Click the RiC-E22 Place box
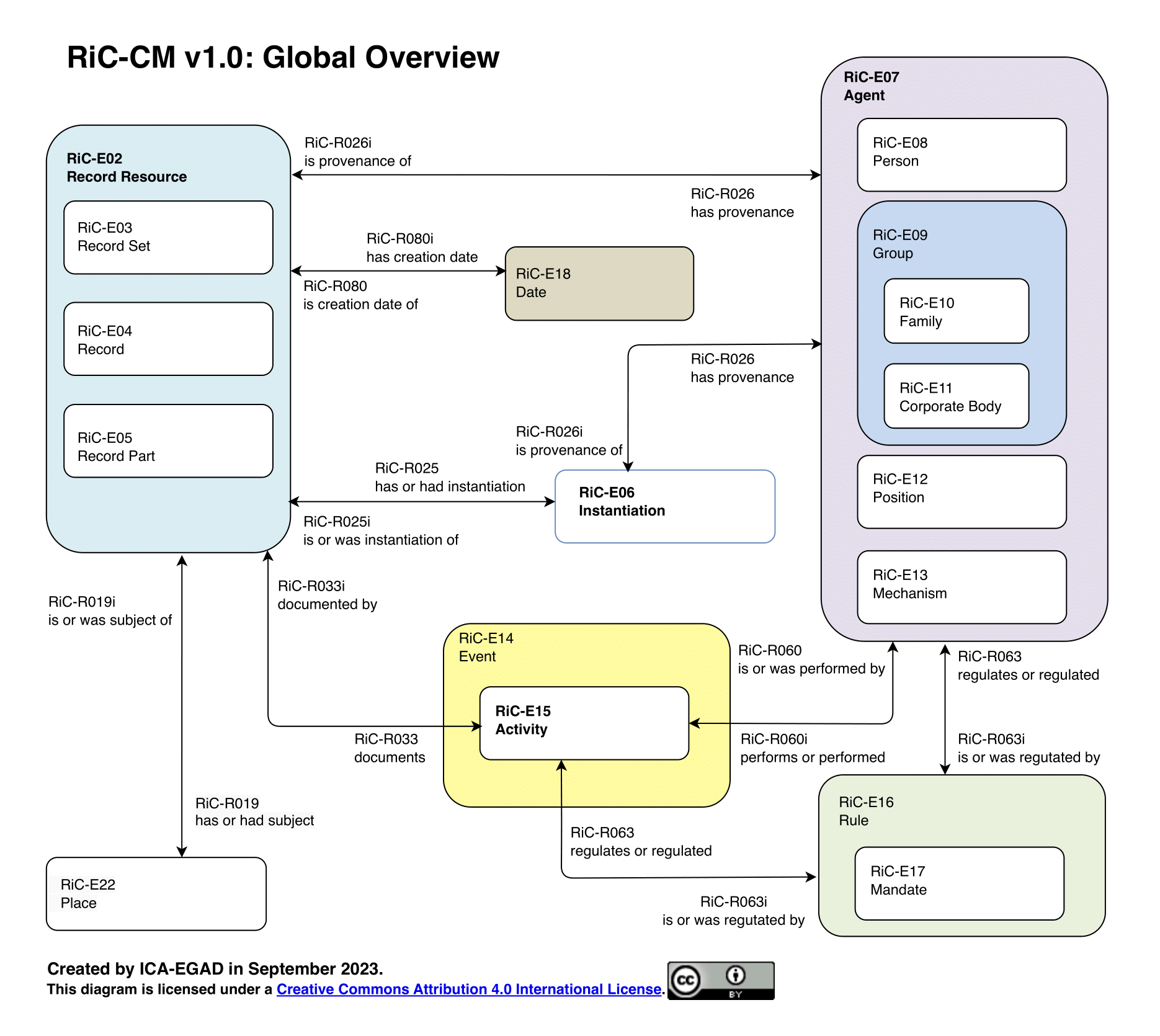1160x1036 pixels. pos(156,894)
